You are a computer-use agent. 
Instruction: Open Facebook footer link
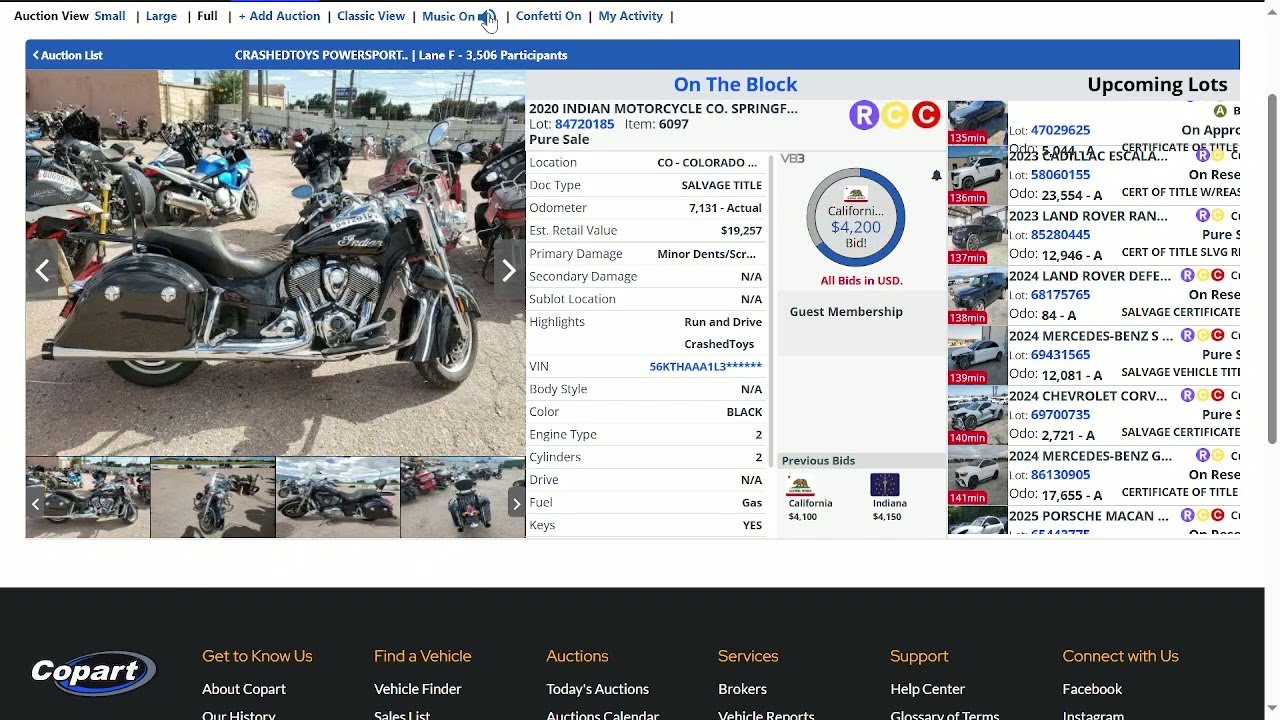tap(1092, 689)
